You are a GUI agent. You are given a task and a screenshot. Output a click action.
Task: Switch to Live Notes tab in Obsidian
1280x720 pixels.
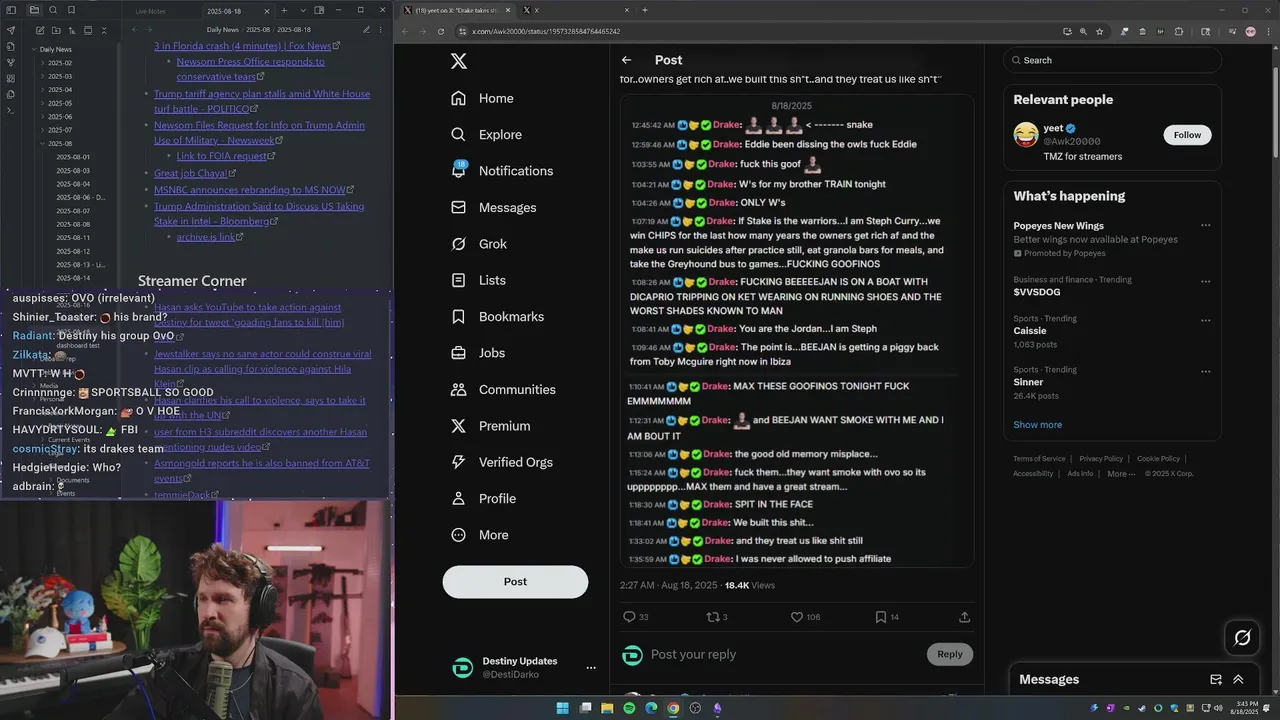tap(150, 10)
